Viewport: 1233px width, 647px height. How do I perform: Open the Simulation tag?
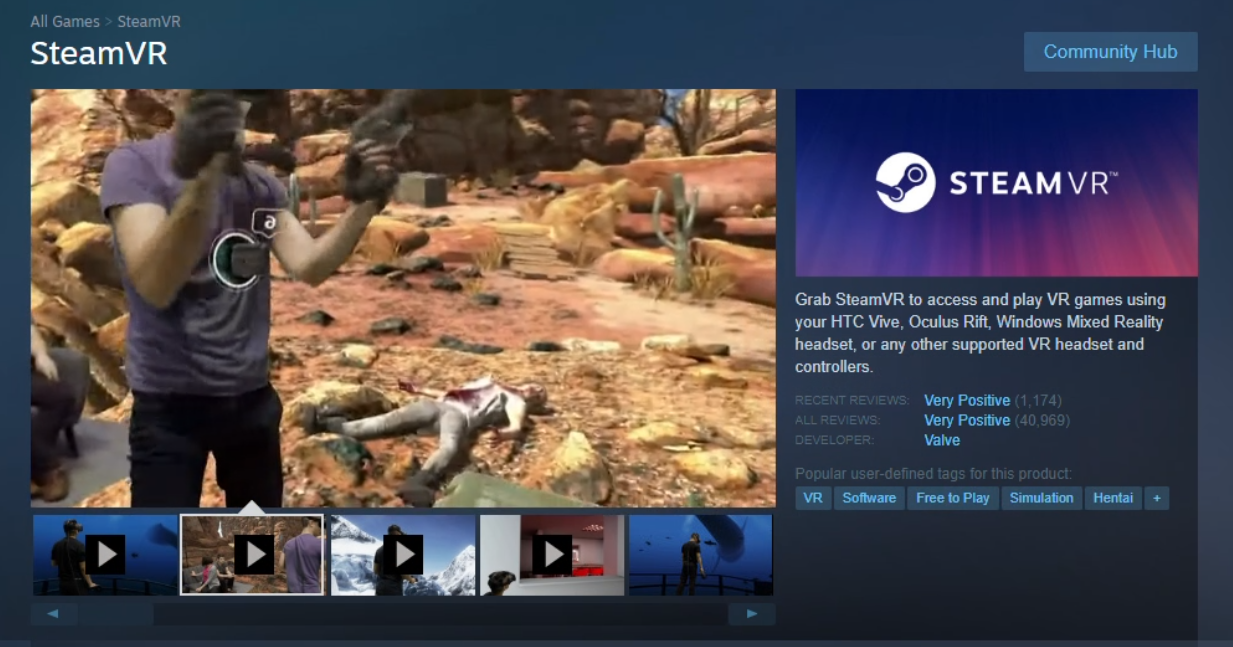coord(1041,498)
